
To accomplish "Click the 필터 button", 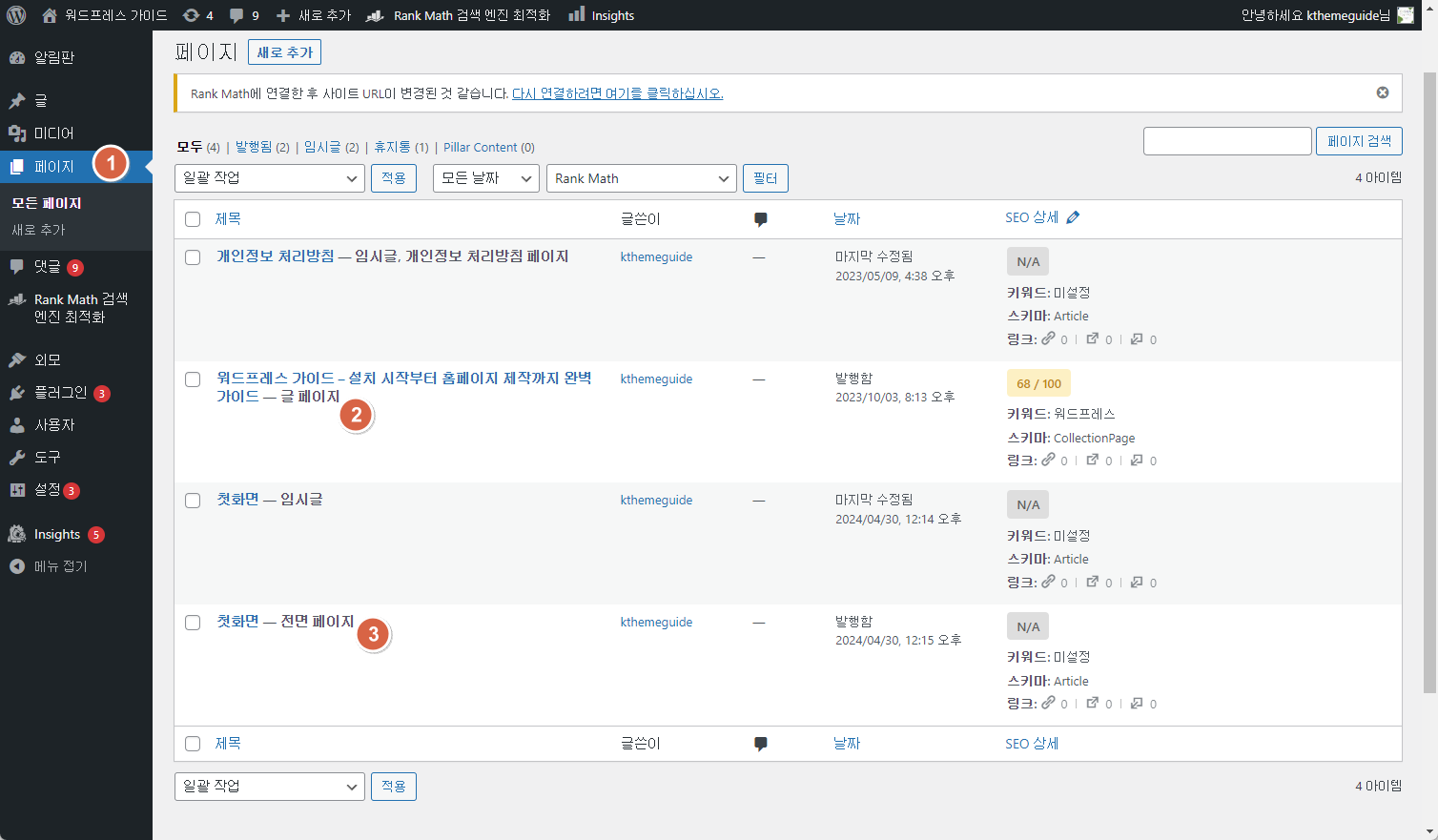I will coord(766,178).
